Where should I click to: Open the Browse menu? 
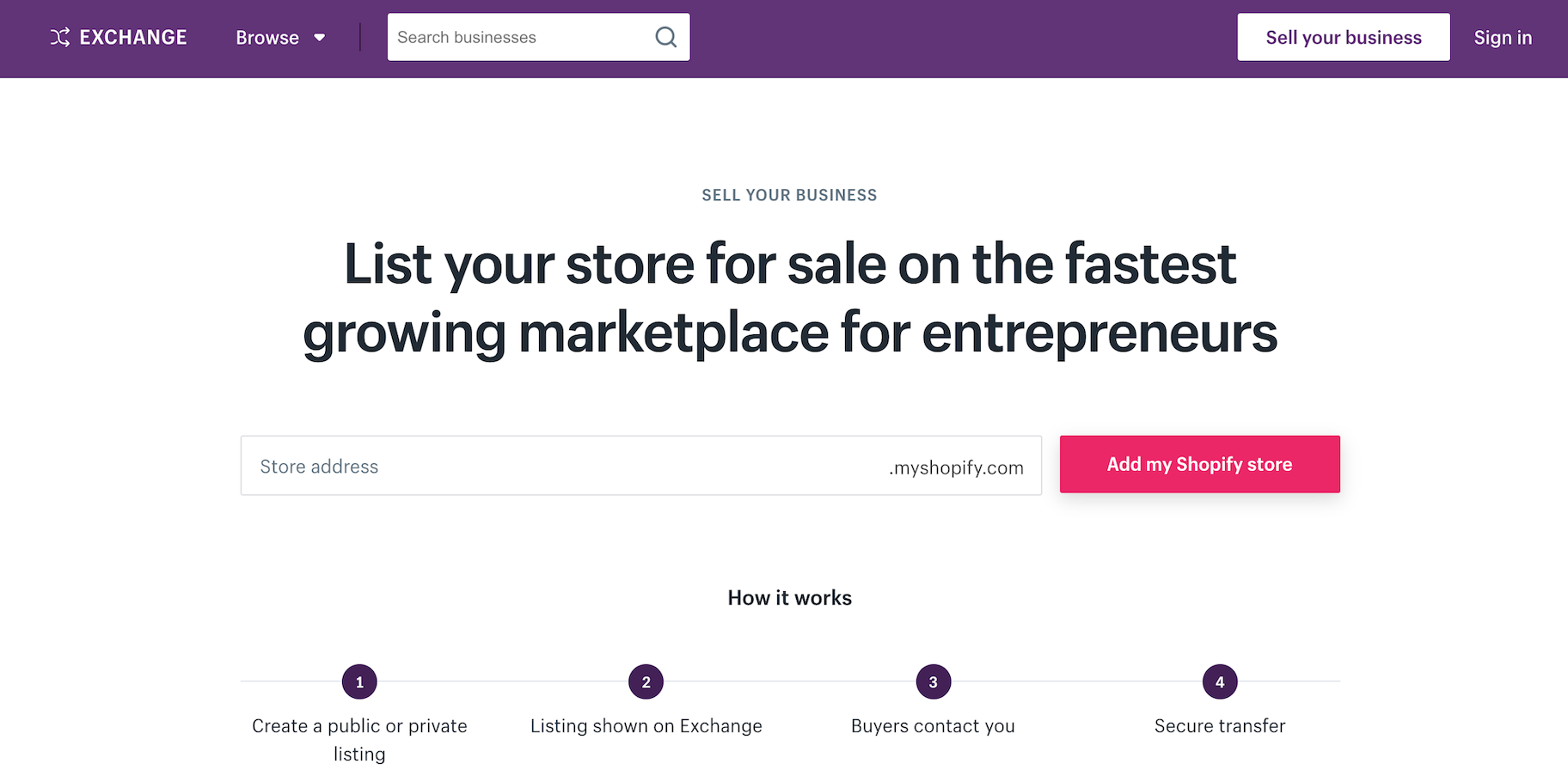tap(267, 38)
